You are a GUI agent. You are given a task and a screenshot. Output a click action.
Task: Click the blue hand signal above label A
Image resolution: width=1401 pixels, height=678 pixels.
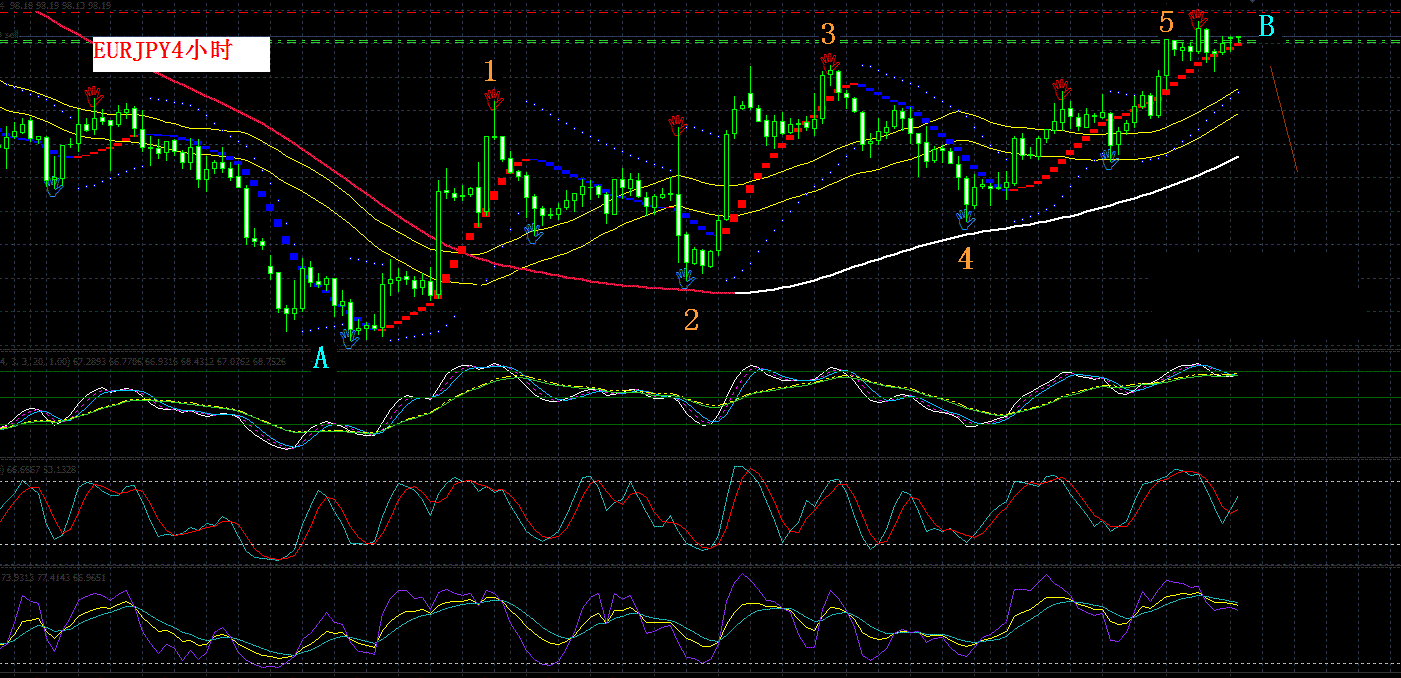click(349, 339)
